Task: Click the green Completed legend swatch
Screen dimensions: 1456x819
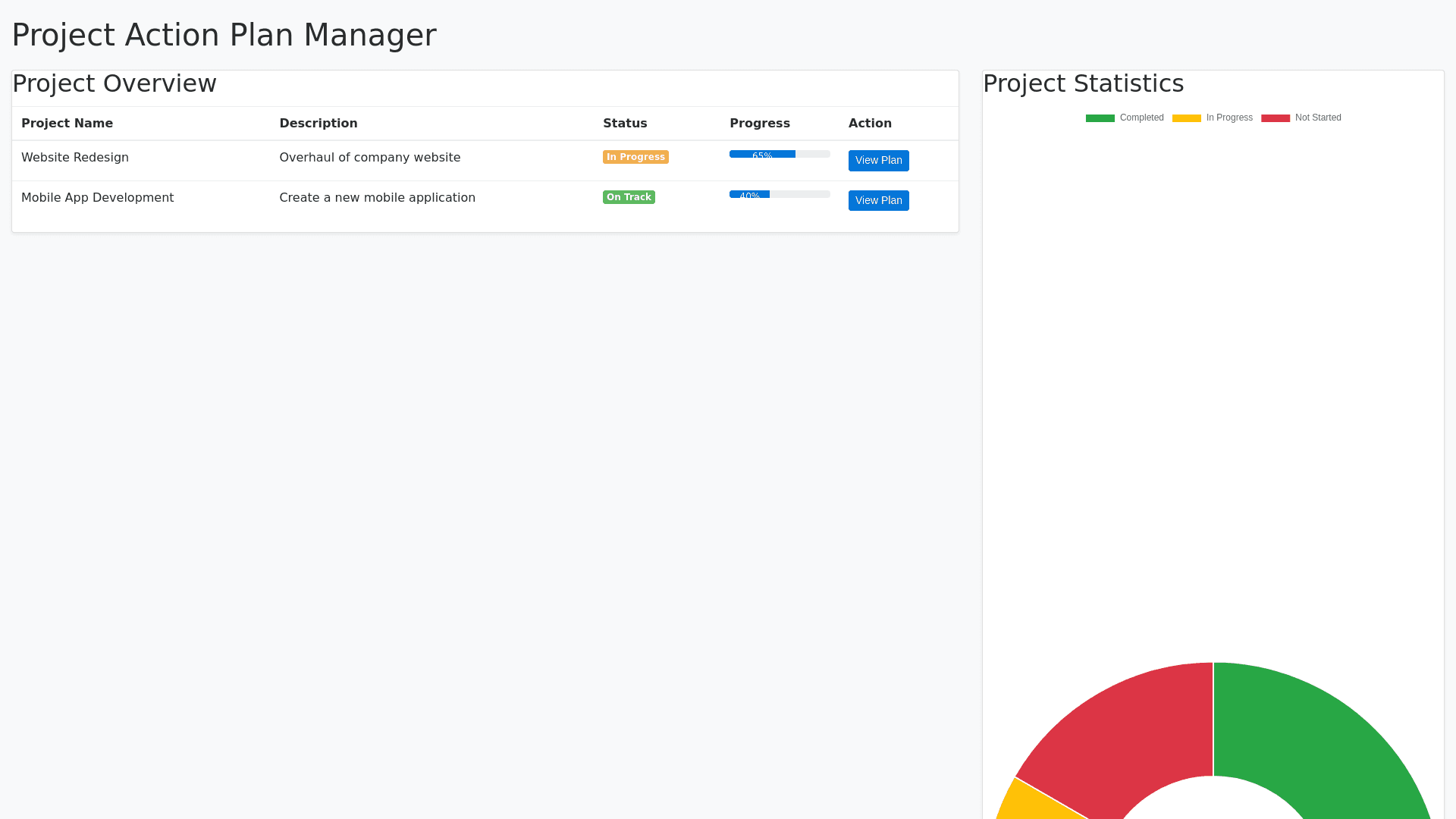Action: tap(1100, 118)
